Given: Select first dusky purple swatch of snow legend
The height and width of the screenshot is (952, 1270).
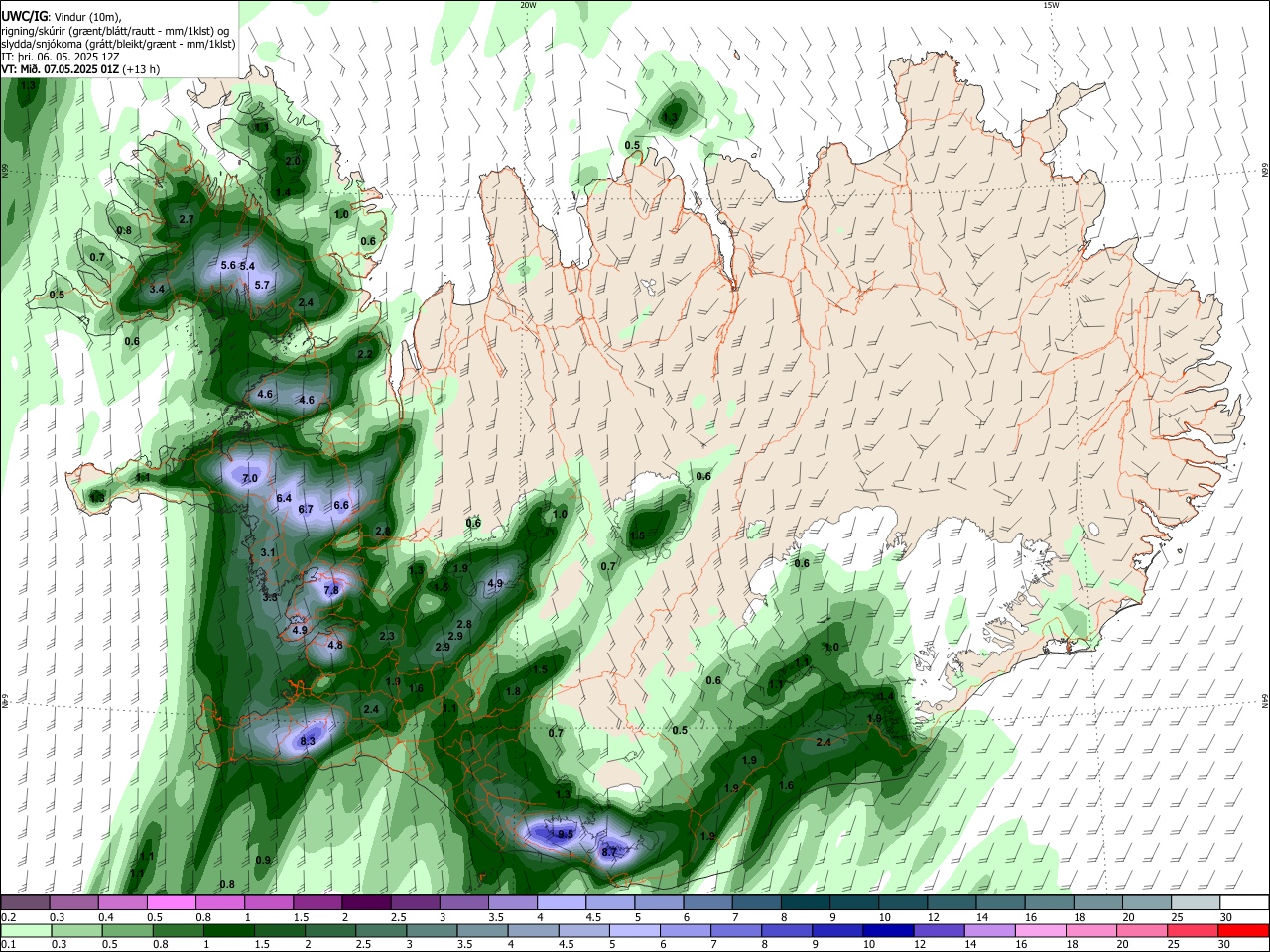Looking at the screenshot, I should click(x=25, y=903).
